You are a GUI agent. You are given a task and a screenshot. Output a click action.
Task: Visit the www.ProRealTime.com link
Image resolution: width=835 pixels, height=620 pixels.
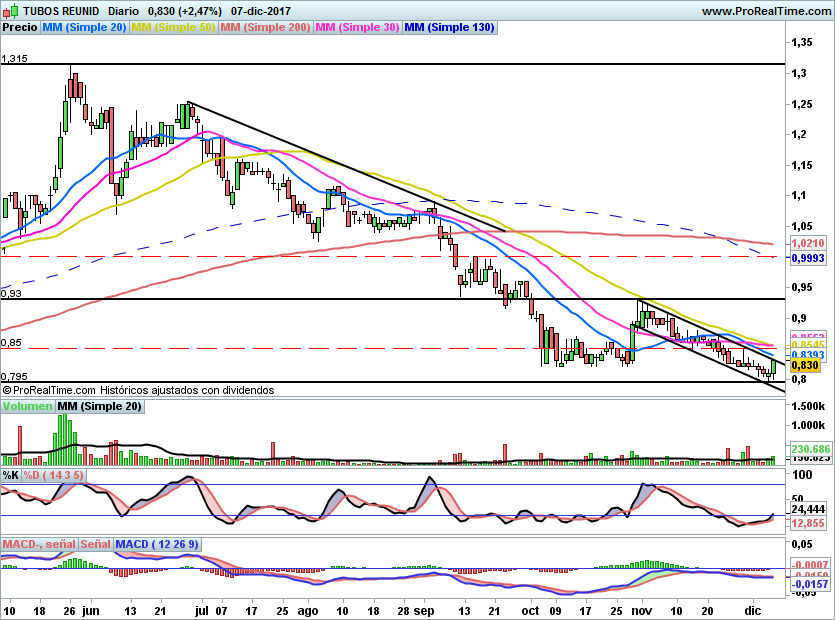766,11
